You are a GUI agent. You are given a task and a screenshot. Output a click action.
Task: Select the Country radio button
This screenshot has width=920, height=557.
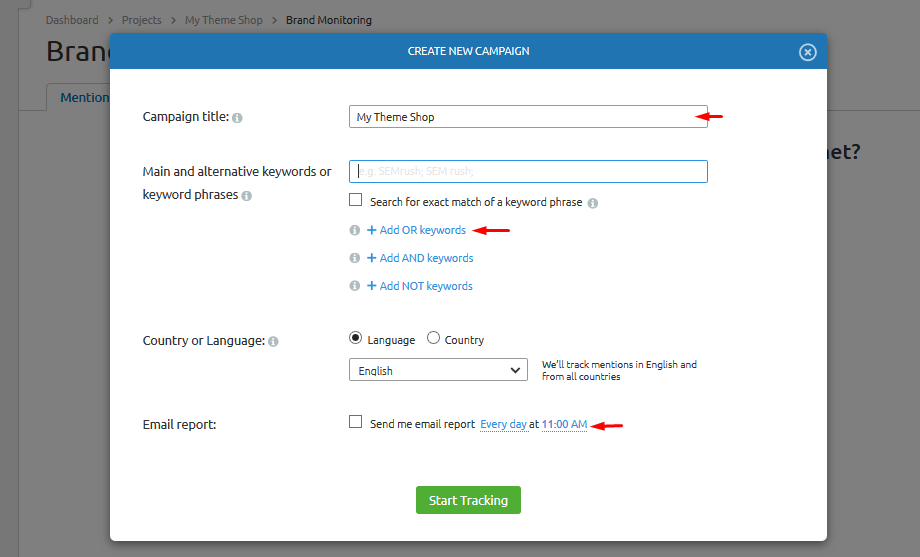(433, 338)
